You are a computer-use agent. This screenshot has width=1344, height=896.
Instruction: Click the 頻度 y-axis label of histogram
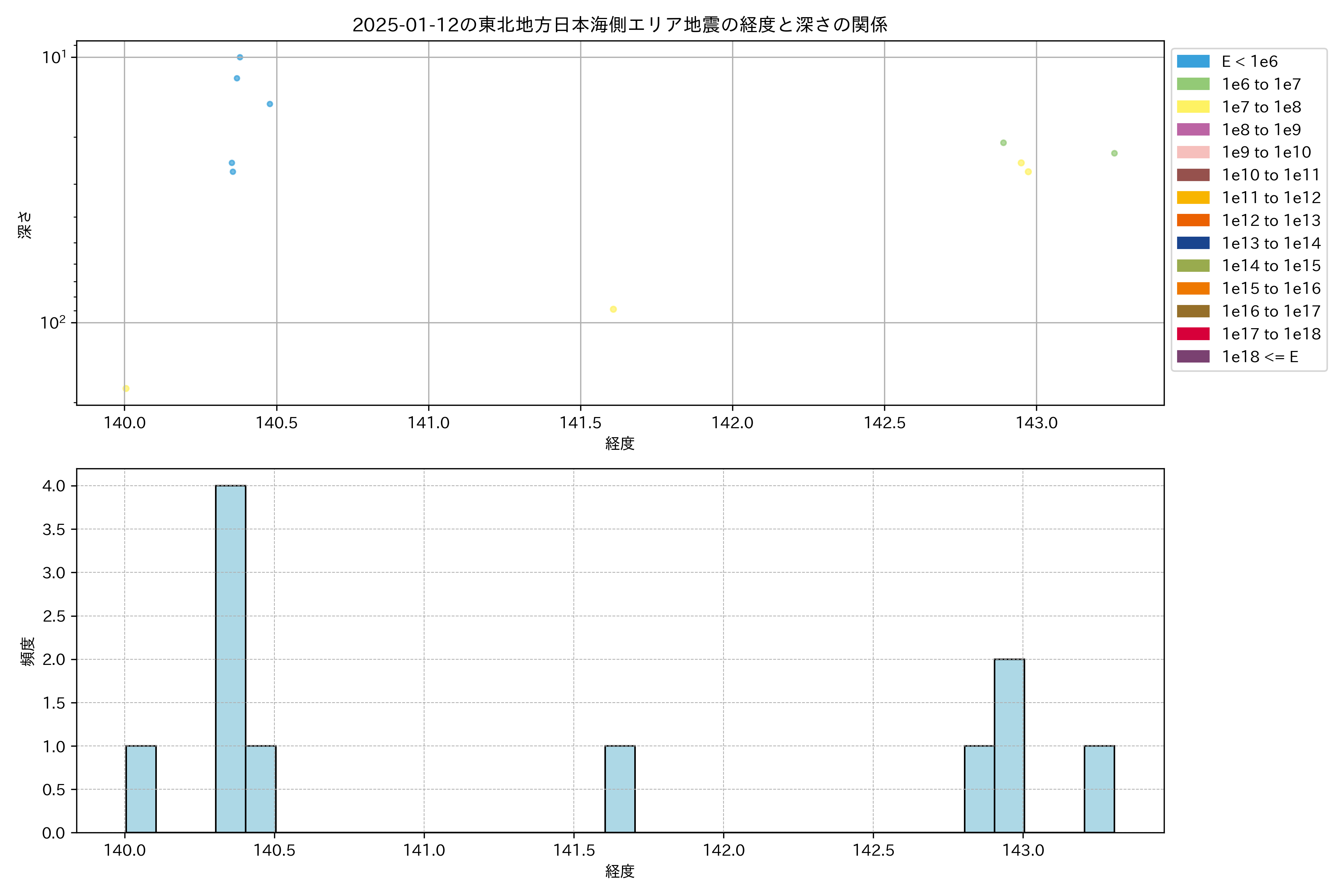[27, 651]
